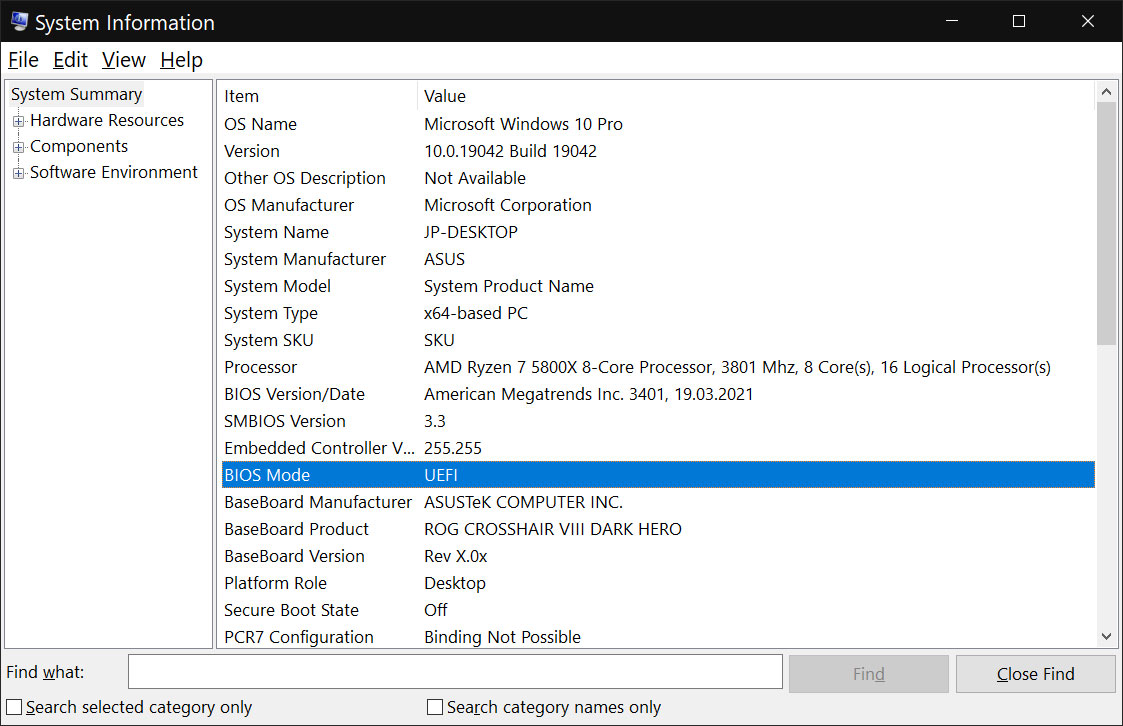The image size is (1123, 726).
Task: Click the American Megatrends Inc. BIOS value
Action: [589, 395]
